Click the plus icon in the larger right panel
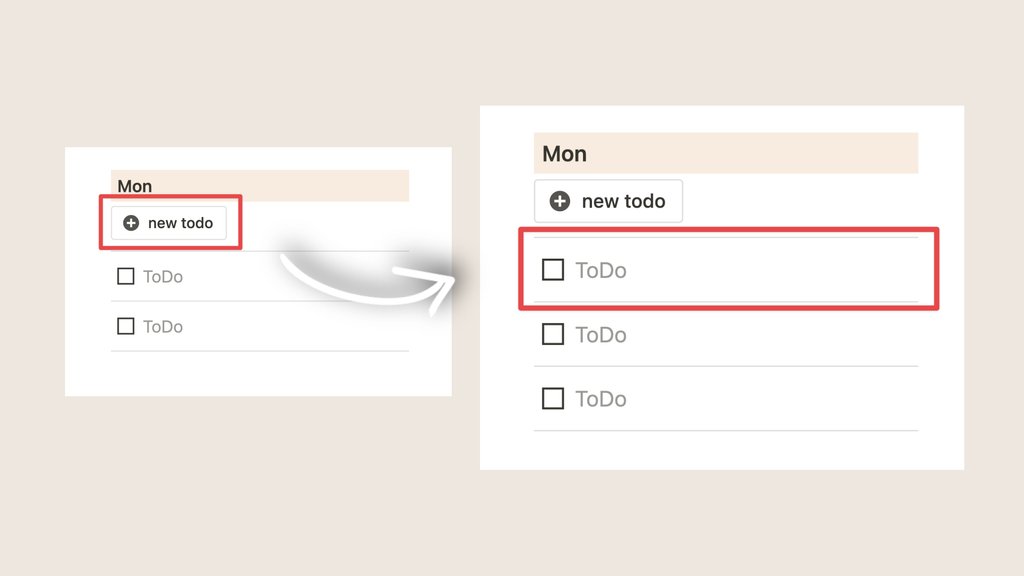 [560, 201]
